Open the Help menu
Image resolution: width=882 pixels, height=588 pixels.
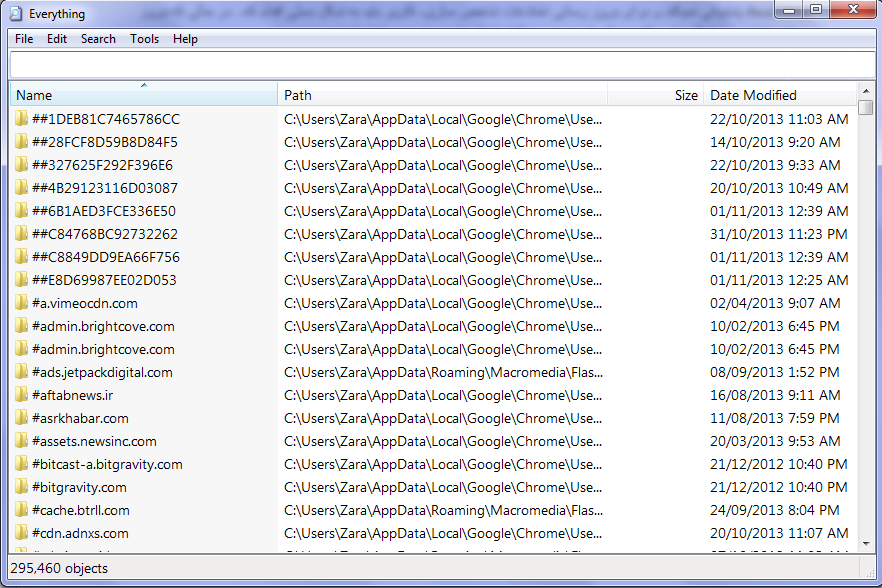[x=185, y=39]
